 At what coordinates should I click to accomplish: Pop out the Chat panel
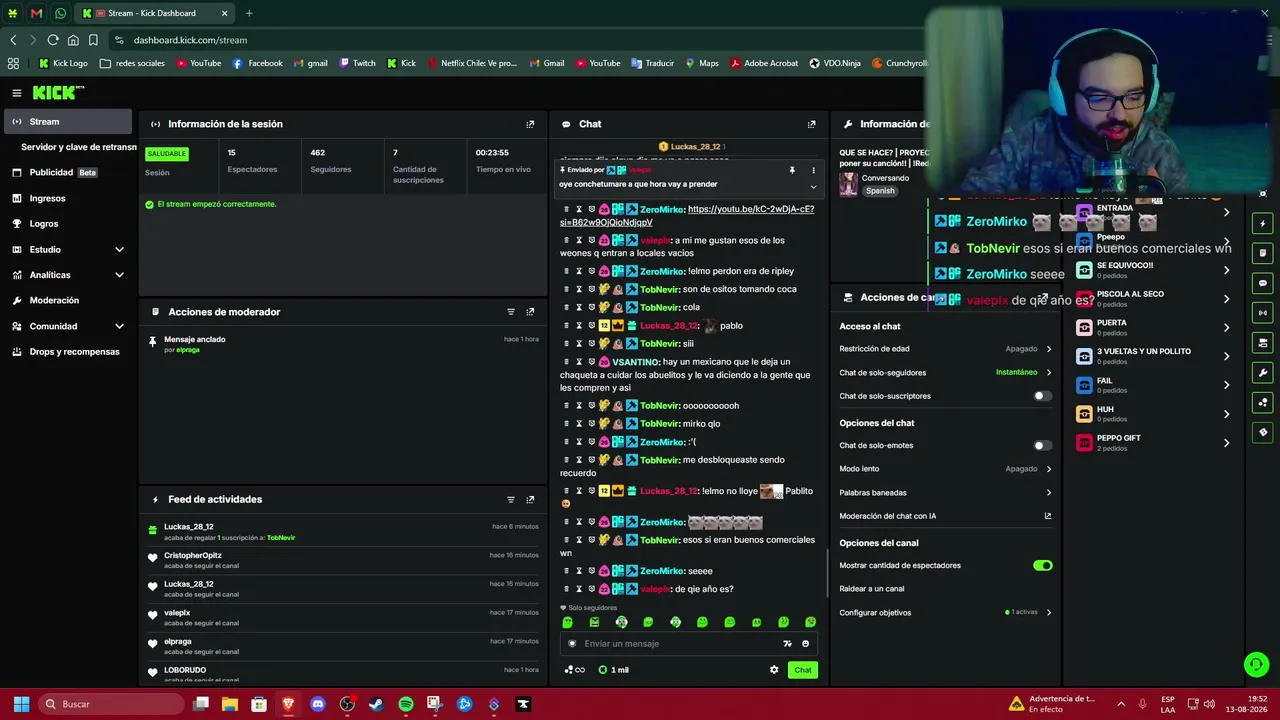click(x=811, y=124)
